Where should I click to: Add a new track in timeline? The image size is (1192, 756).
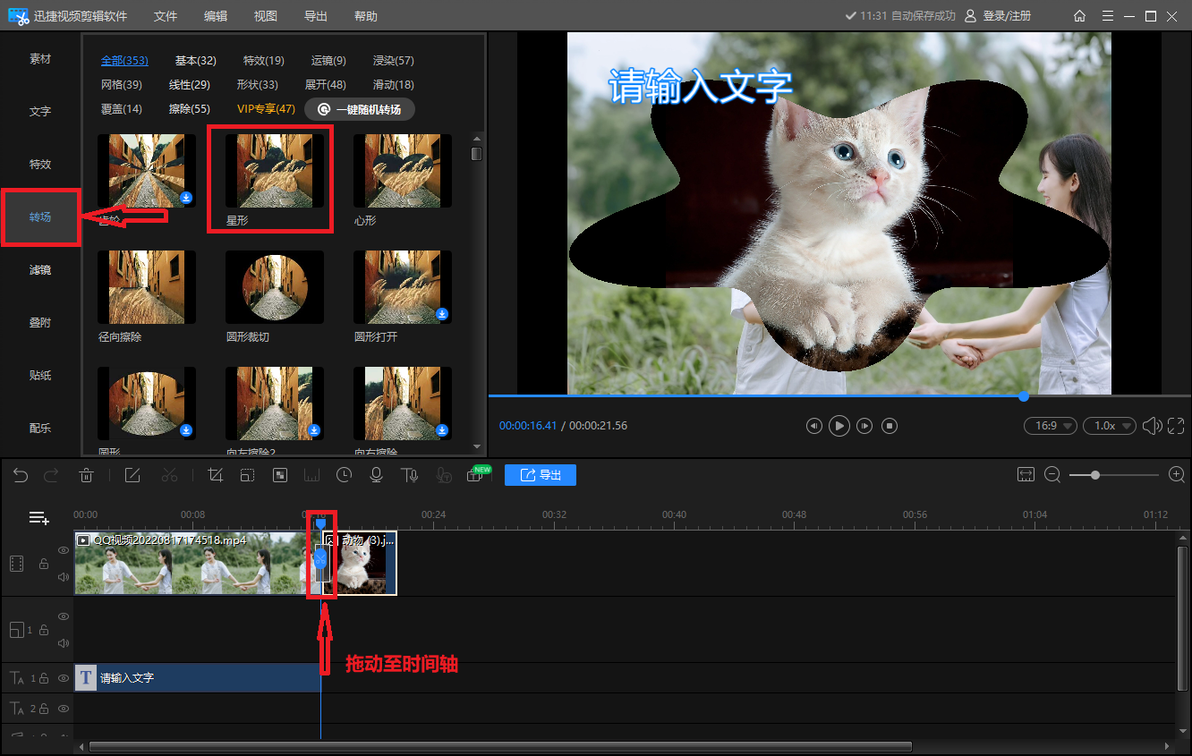39,518
